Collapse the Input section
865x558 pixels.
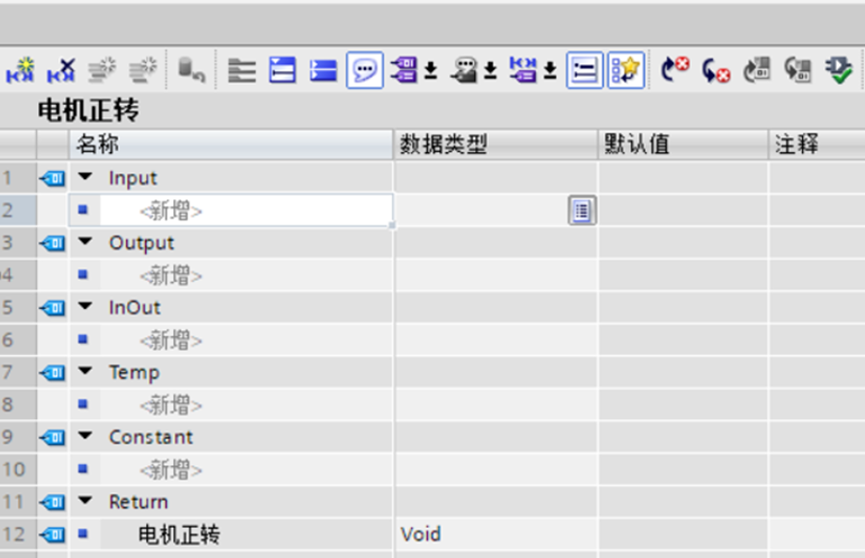pos(86,177)
